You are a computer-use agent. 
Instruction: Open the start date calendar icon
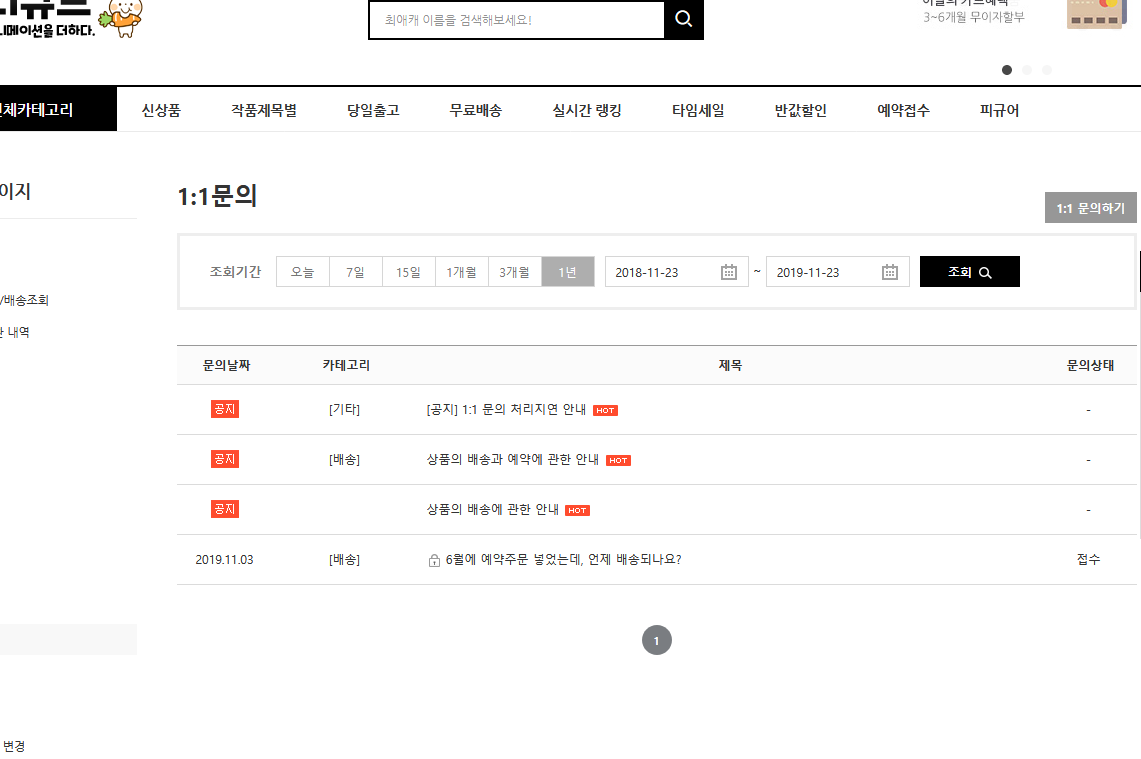[x=729, y=272]
